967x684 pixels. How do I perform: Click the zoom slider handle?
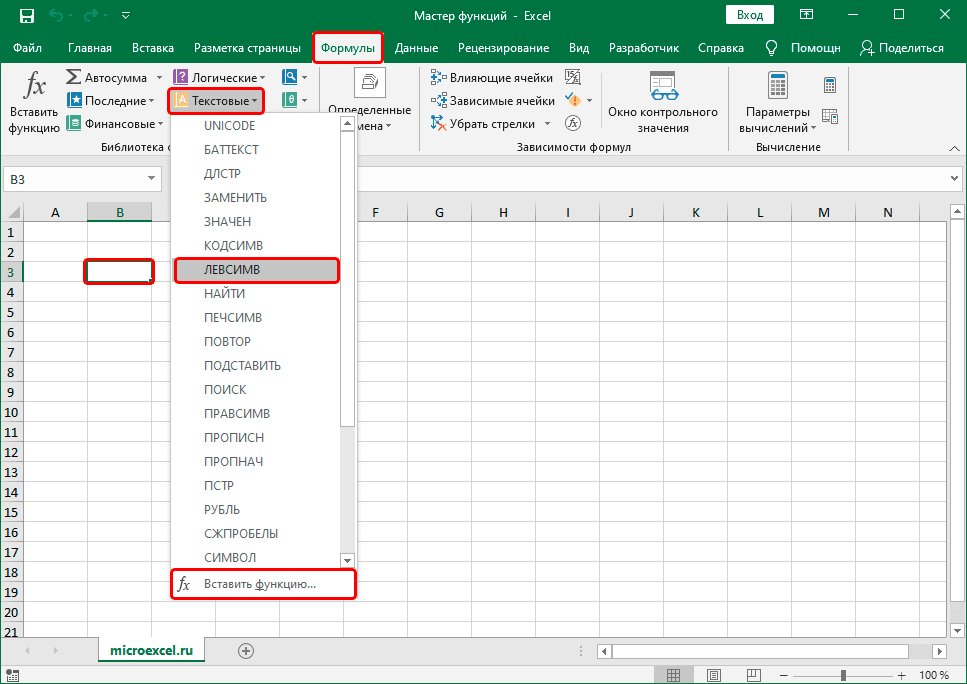tap(843, 675)
